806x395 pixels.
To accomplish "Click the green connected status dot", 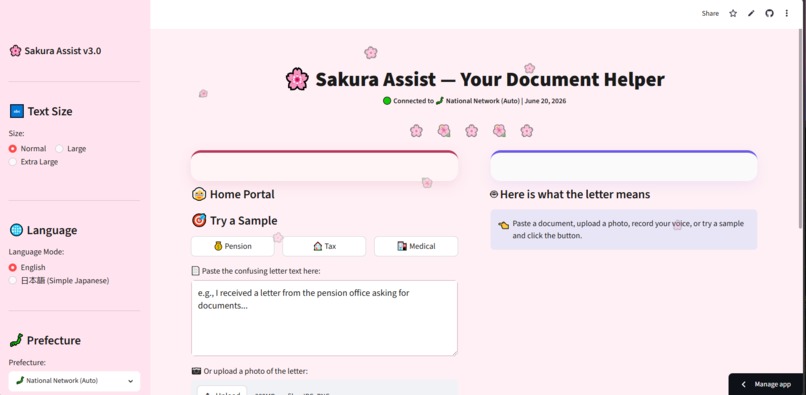I will click(387, 101).
